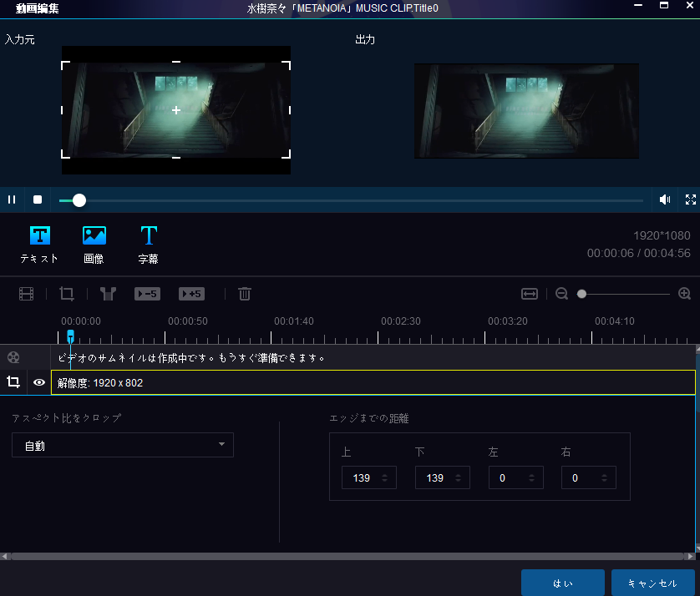This screenshot has width=700, height=596.
Task: Click the playback progress slider knob
Action: coord(79,200)
